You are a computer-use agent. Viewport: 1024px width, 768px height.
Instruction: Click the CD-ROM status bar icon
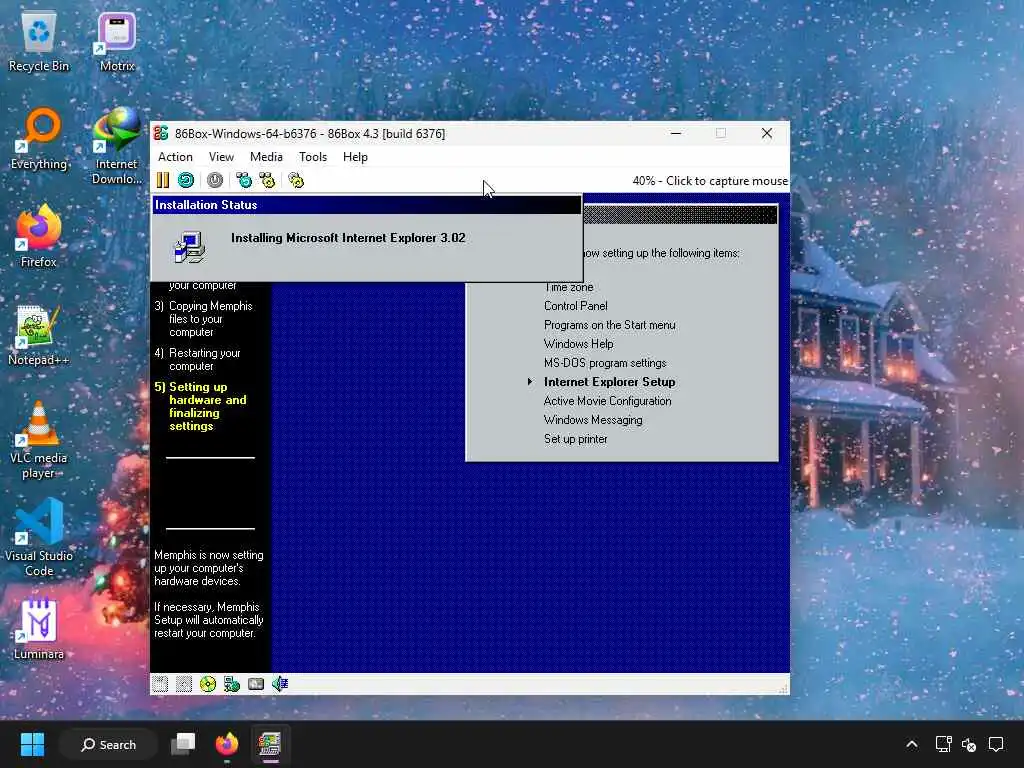pyautogui.click(x=208, y=684)
